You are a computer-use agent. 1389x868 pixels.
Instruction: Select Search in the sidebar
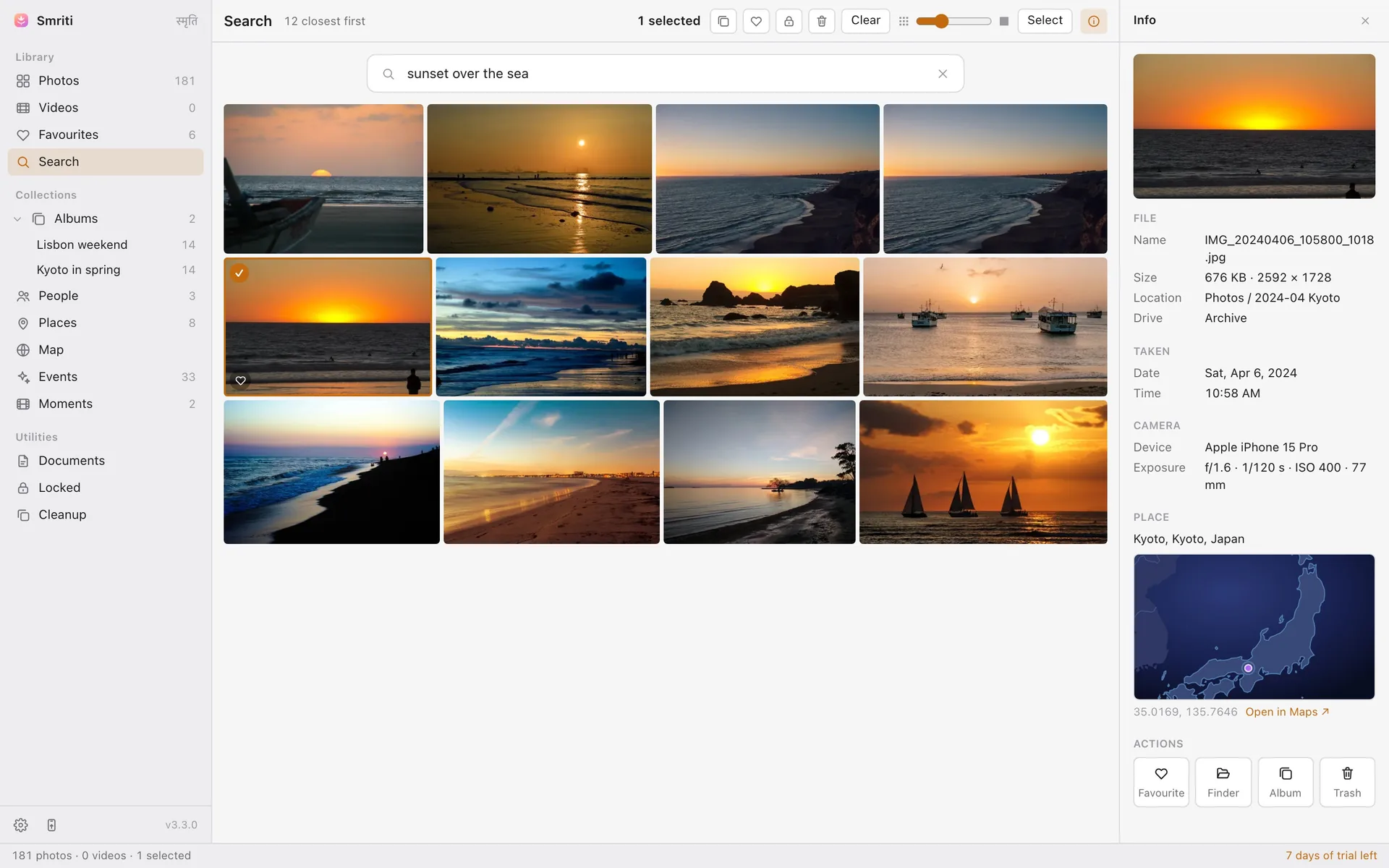(106, 162)
